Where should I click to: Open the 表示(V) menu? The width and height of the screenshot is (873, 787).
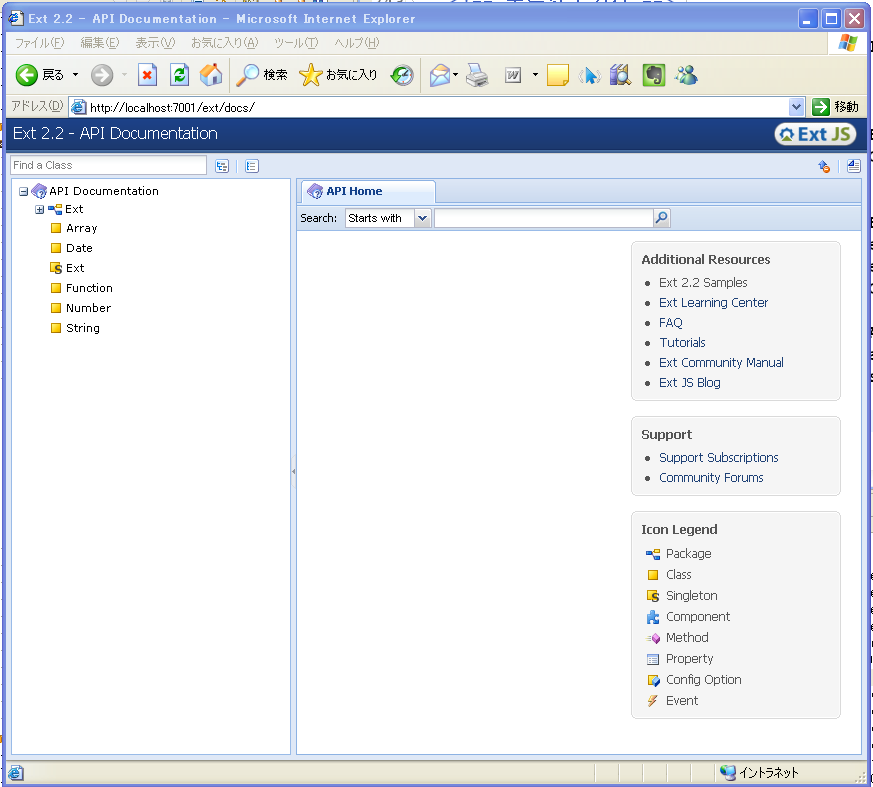tap(155, 43)
